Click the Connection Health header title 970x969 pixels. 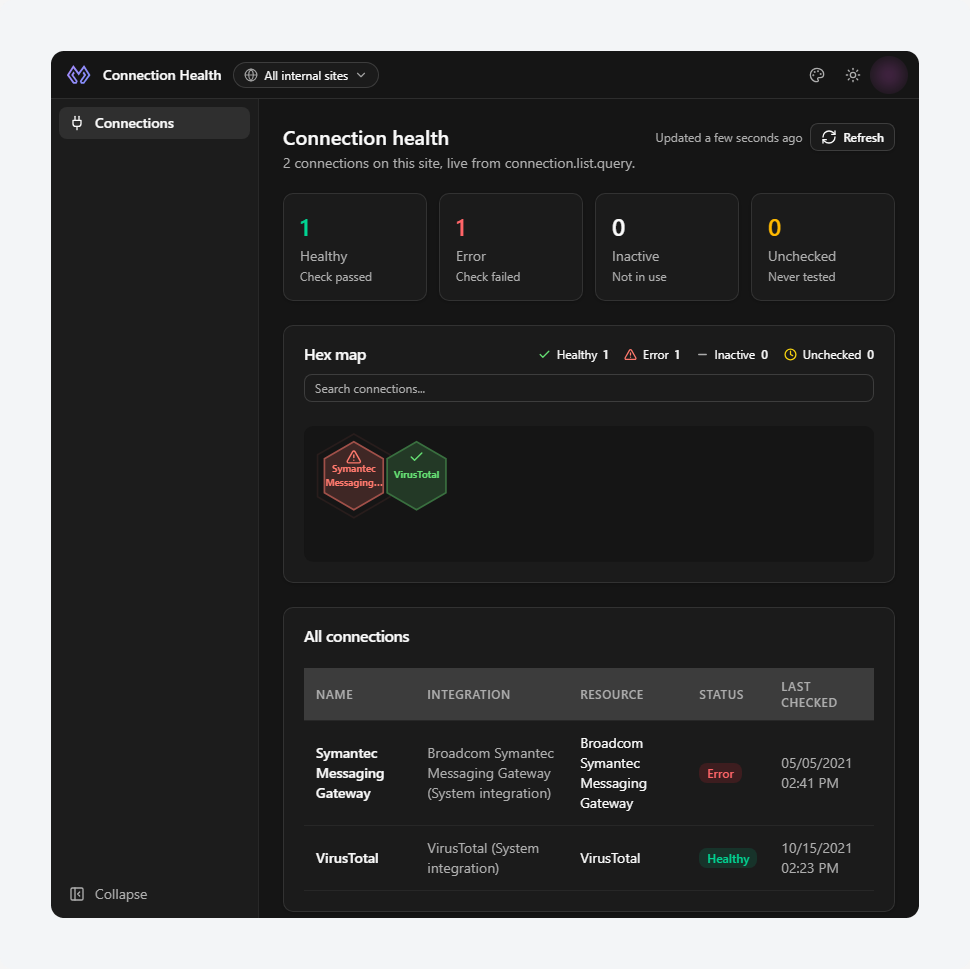coord(161,75)
